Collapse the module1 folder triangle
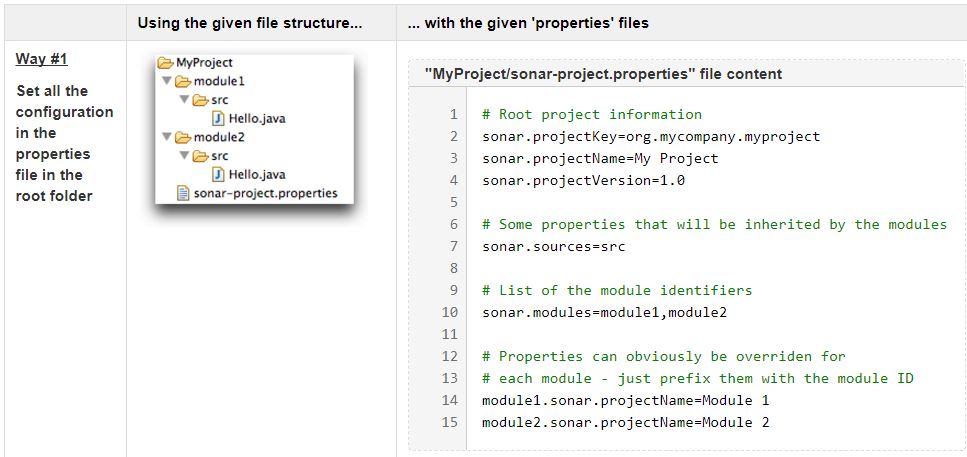 click(x=167, y=81)
